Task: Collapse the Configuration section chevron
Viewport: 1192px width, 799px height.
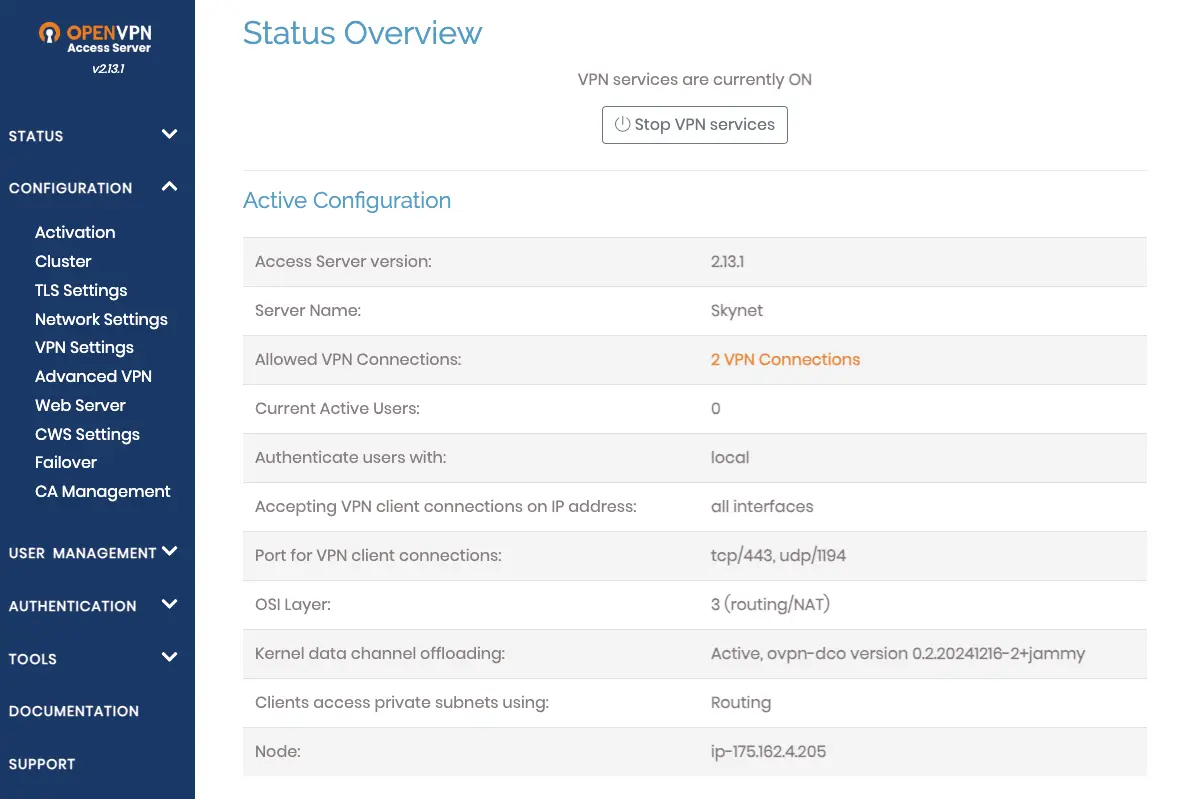Action: coord(169,187)
